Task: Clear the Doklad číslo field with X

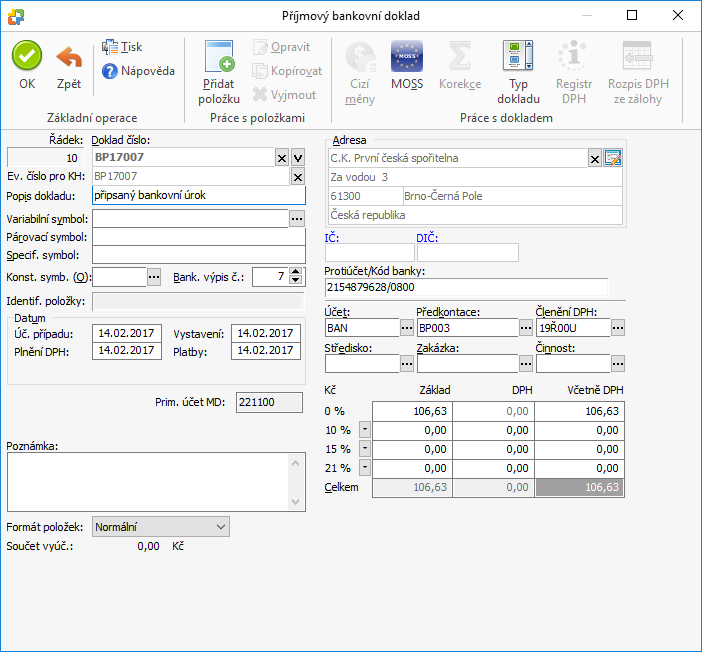Action: 282,158
